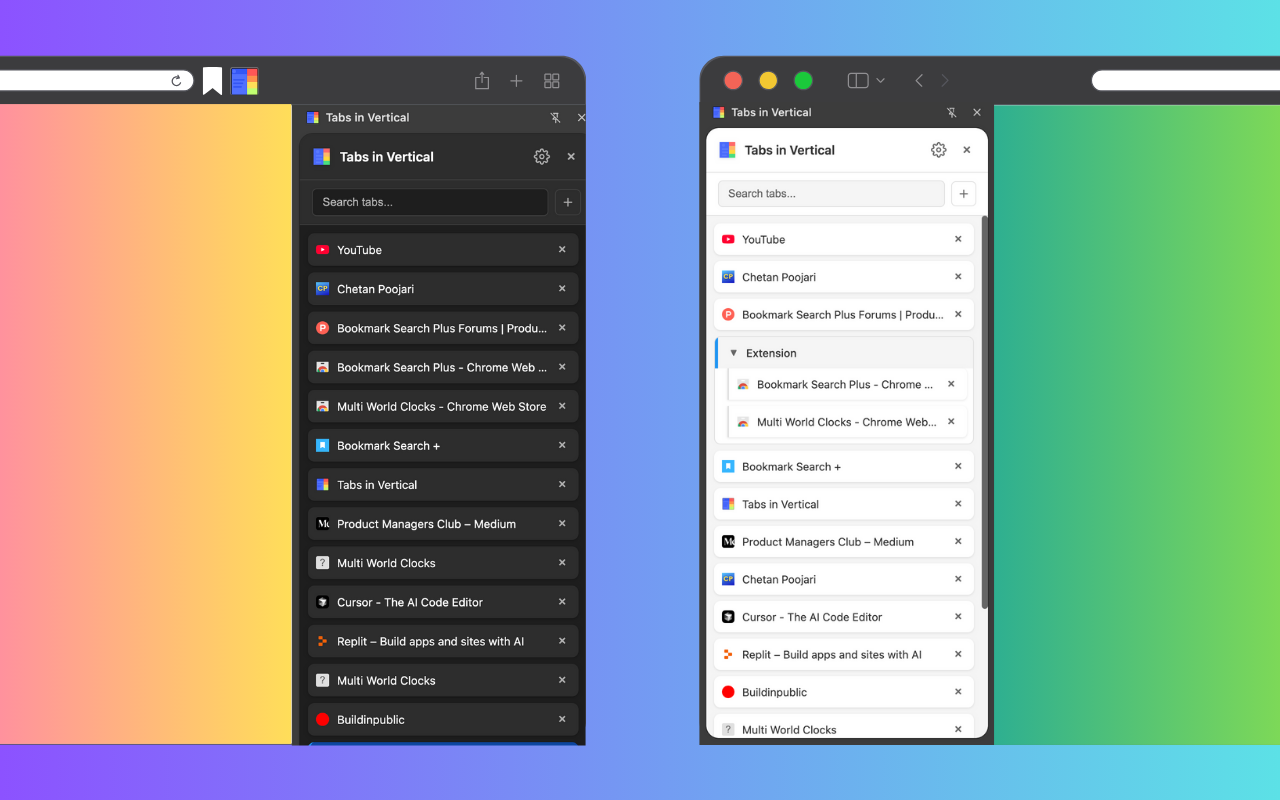Click the unpin icon in dark side panel header
Viewport: 1280px width, 800px height.
coord(556,118)
